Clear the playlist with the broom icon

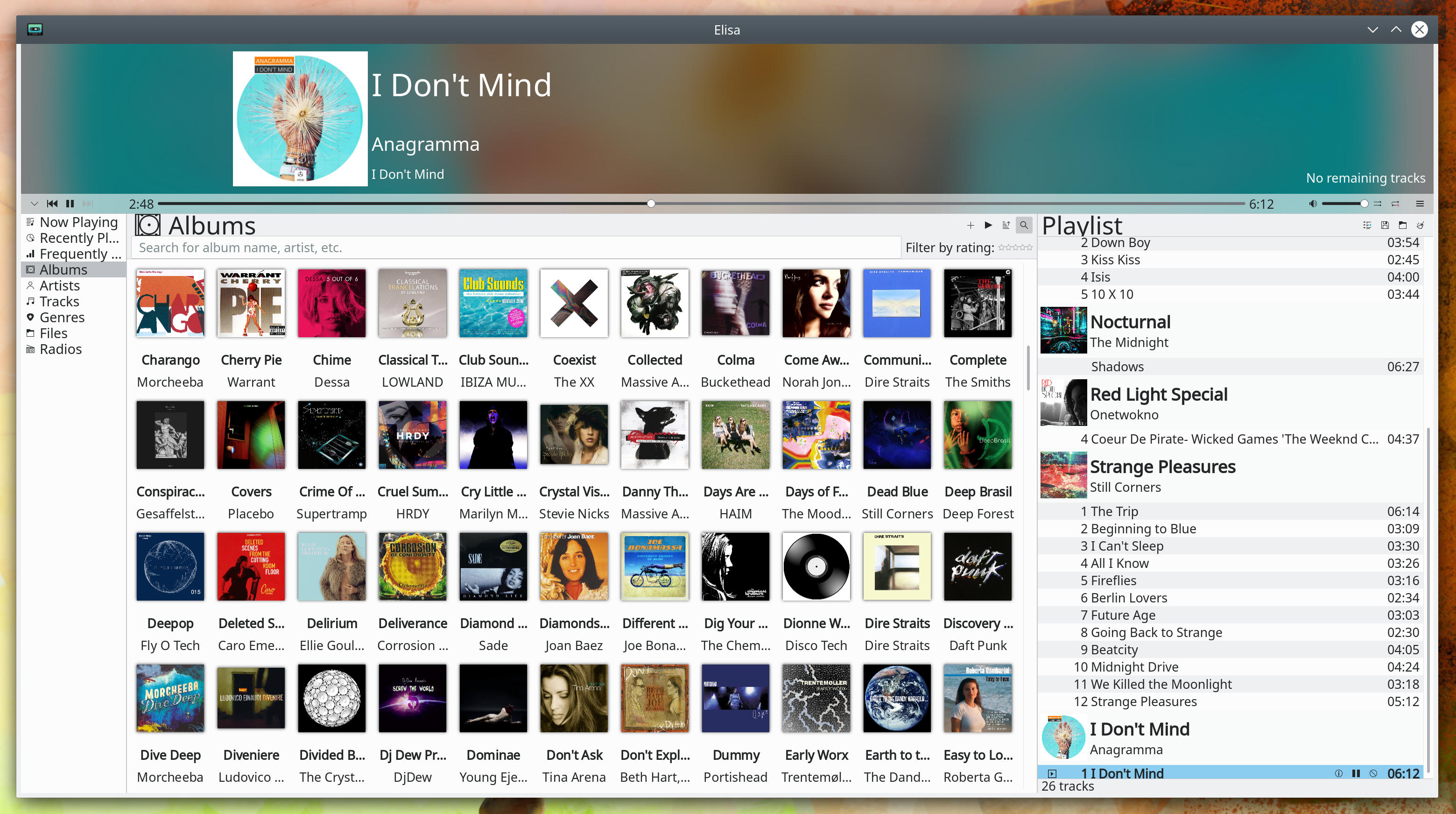tap(1420, 225)
